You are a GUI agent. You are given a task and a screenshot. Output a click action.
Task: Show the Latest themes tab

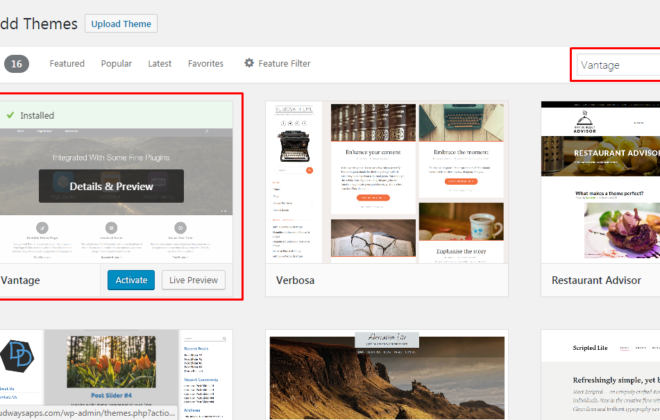(x=160, y=64)
